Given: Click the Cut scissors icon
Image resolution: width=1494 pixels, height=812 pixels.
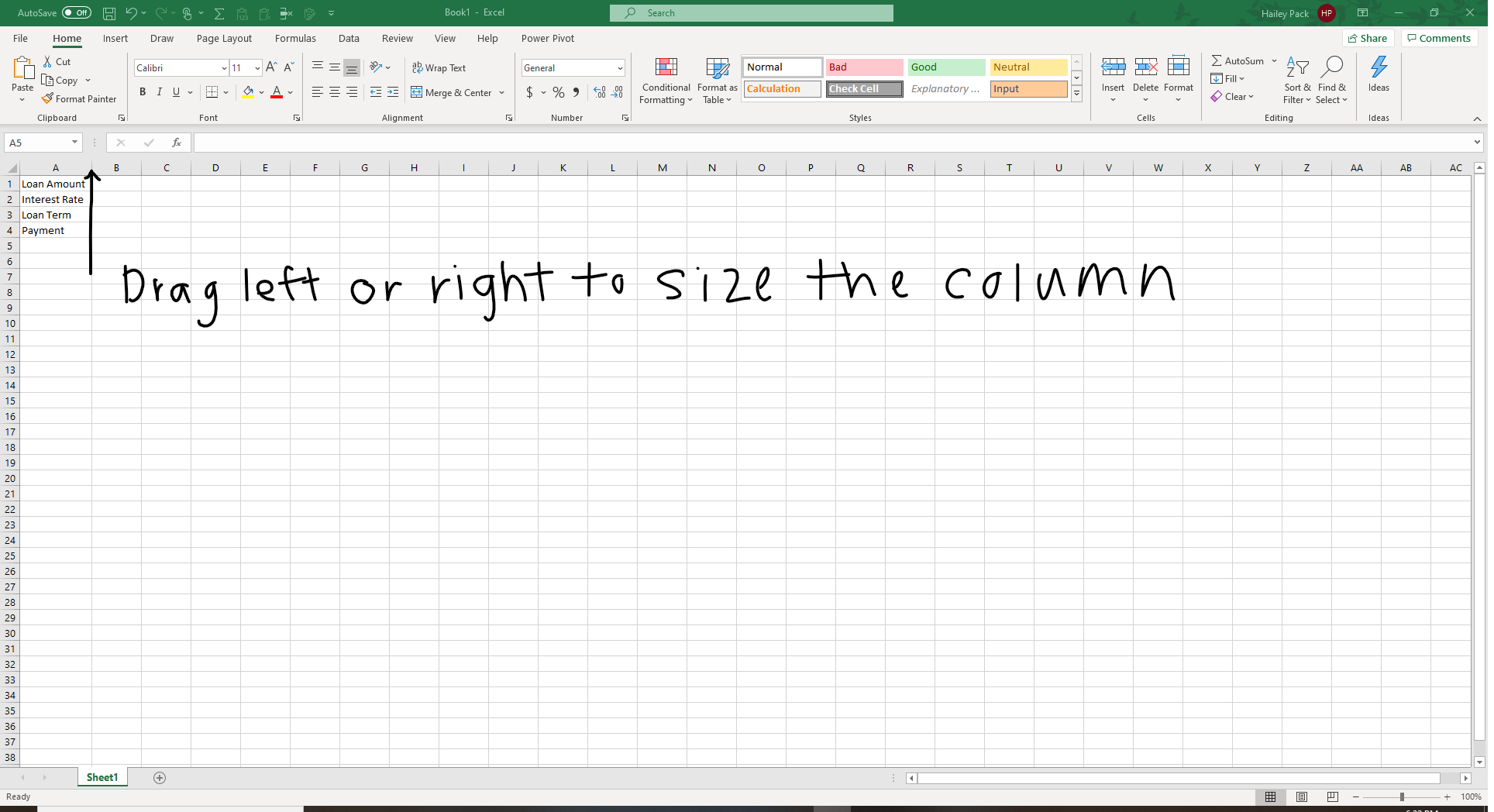Looking at the screenshot, I should (48, 62).
